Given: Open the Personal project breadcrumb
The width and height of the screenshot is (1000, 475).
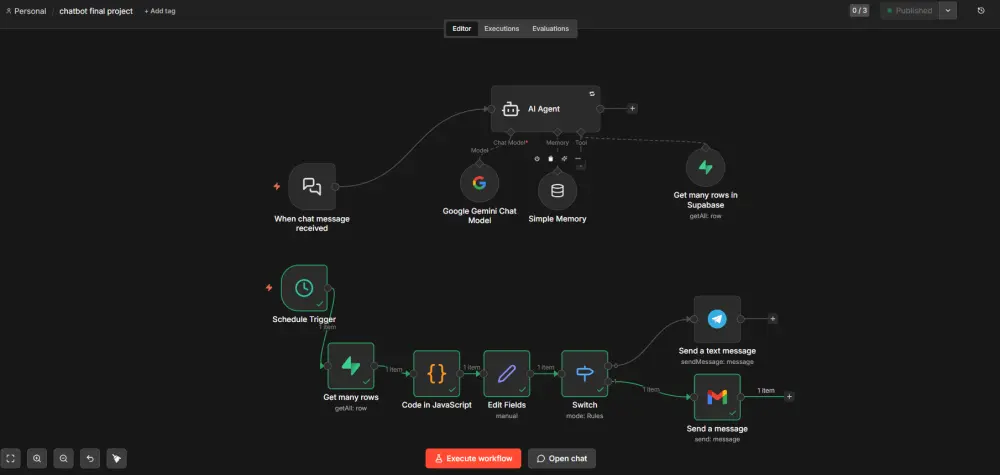Looking at the screenshot, I should tap(26, 11).
